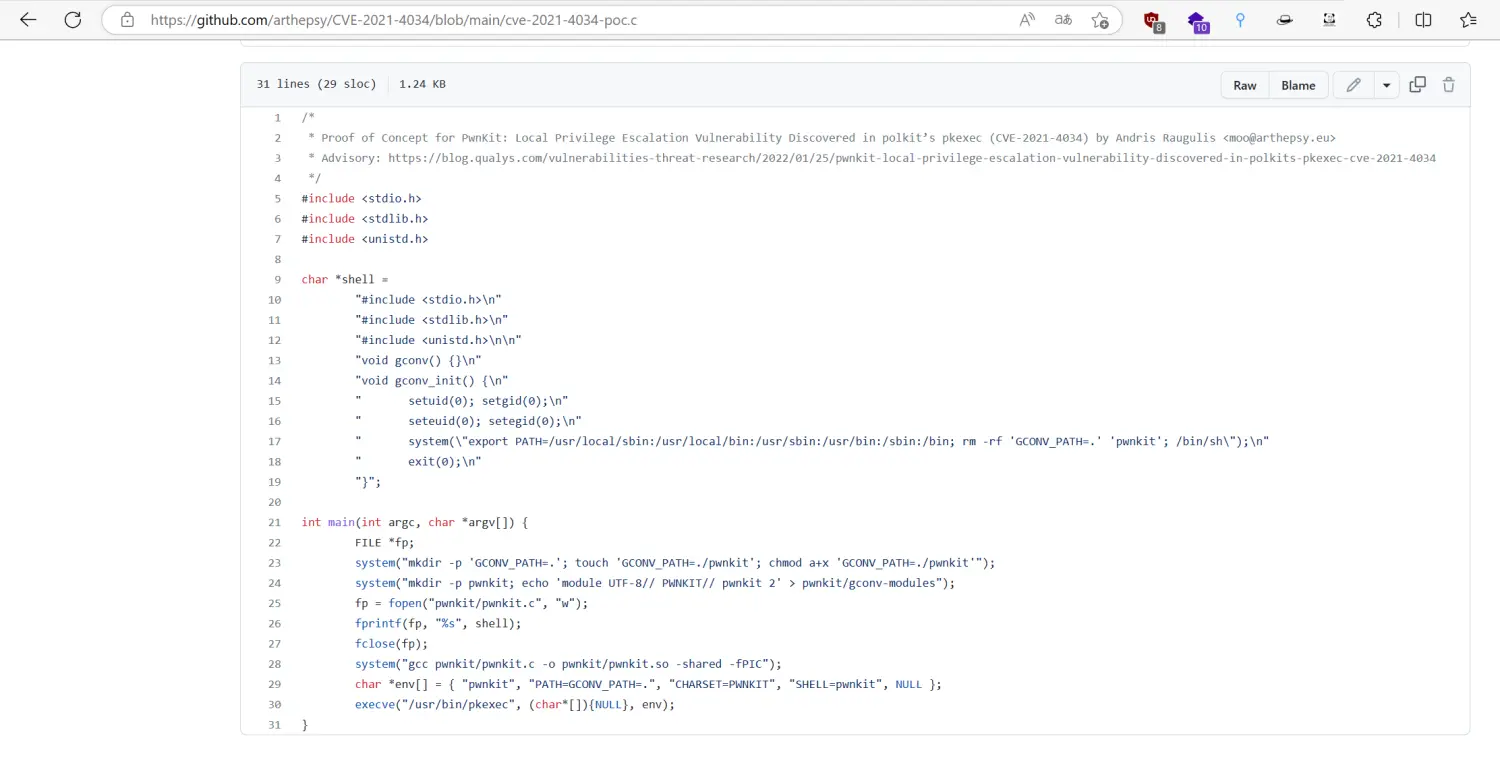Open the robot-face extension icon
This screenshot has width=1500, height=771.
(x=1329, y=20)
